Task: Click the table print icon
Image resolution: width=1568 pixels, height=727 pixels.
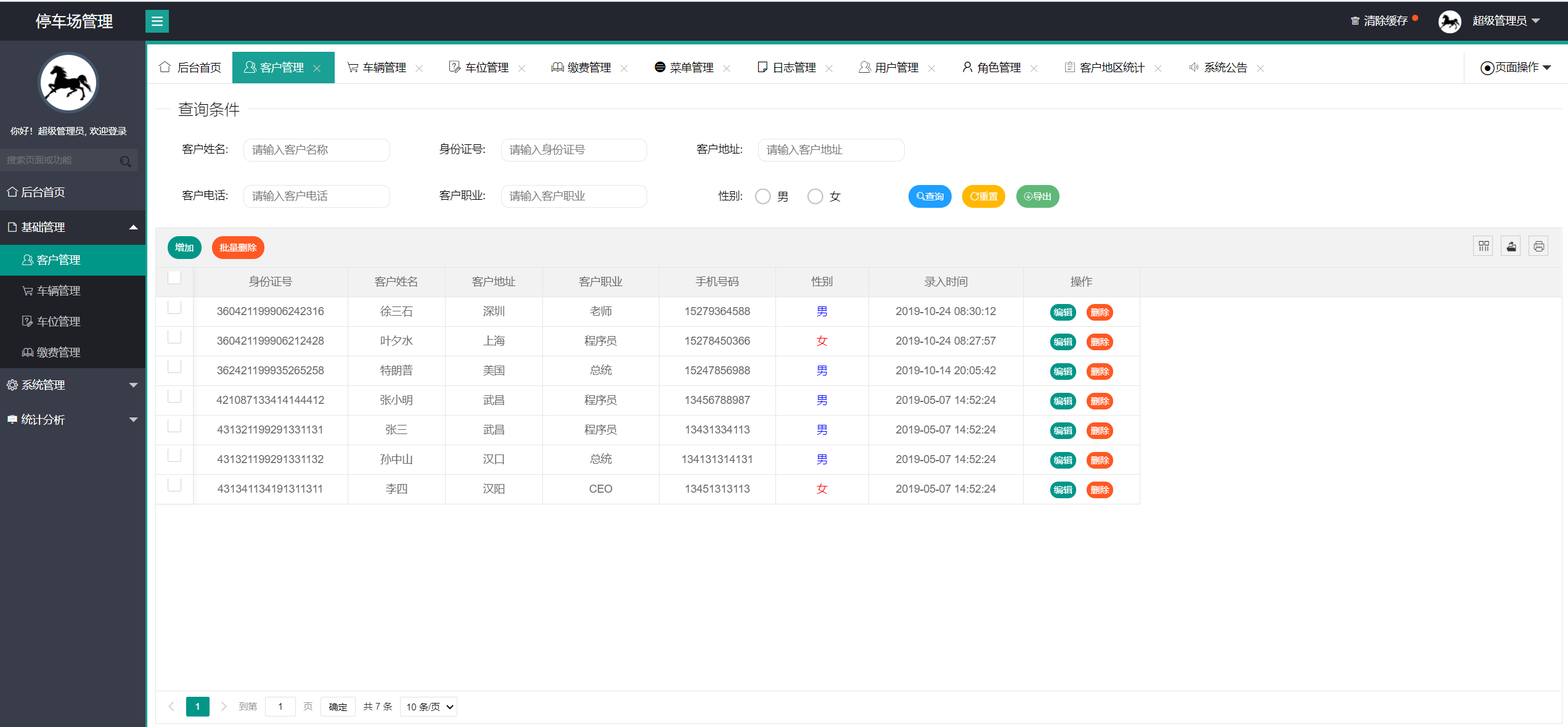Action: tap(1539, 247)
